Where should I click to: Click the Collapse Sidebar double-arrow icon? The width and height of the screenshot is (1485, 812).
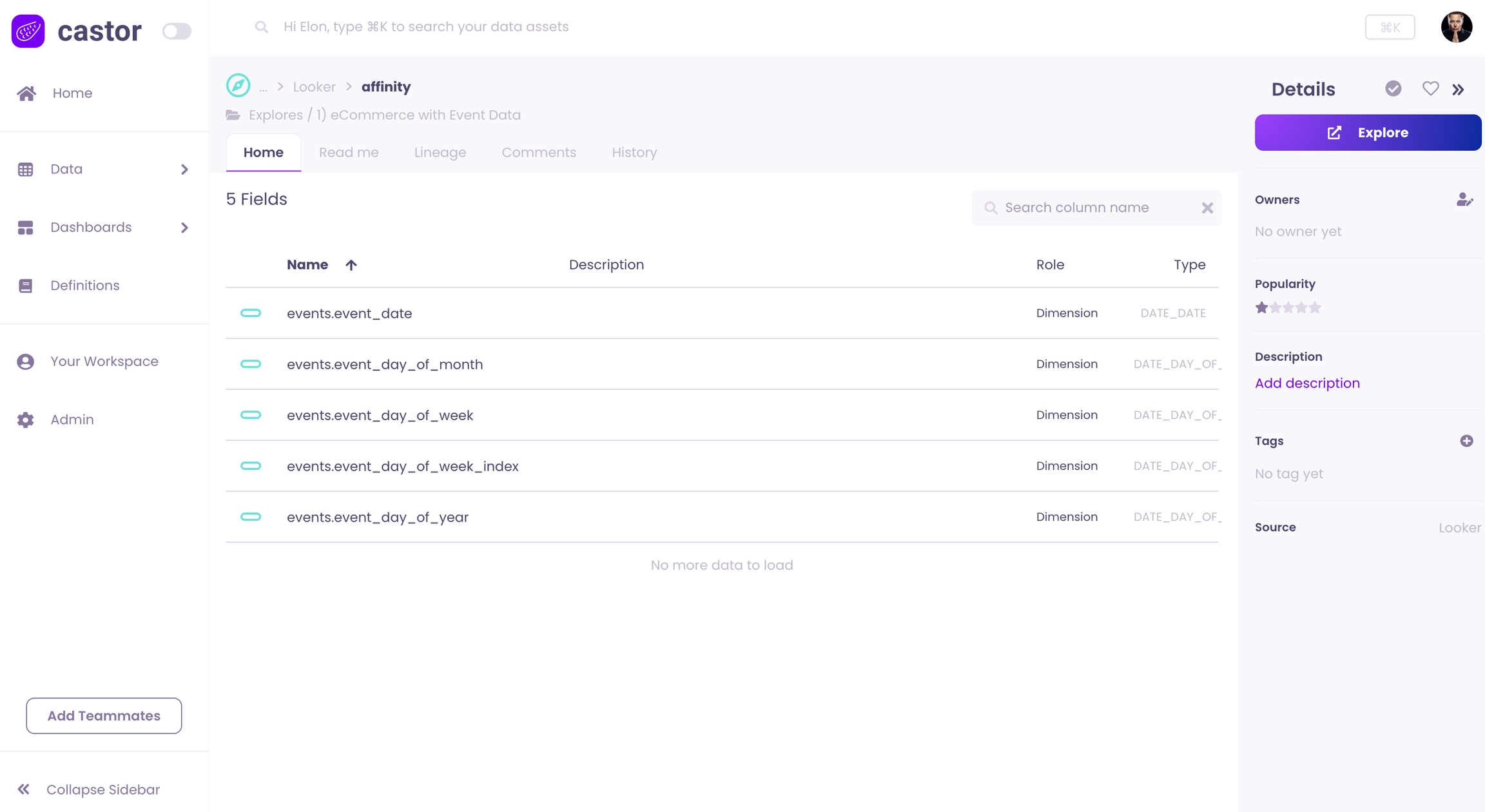(24, 789)
